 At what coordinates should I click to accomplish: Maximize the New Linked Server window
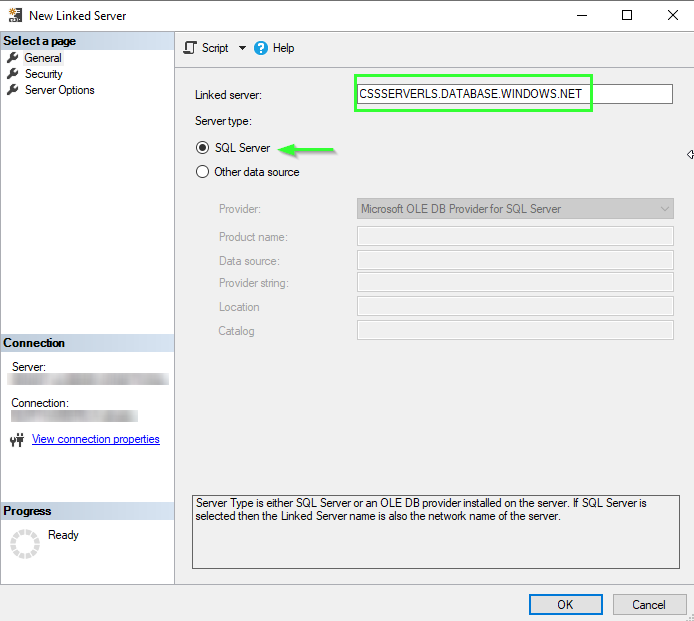point(627,15)
